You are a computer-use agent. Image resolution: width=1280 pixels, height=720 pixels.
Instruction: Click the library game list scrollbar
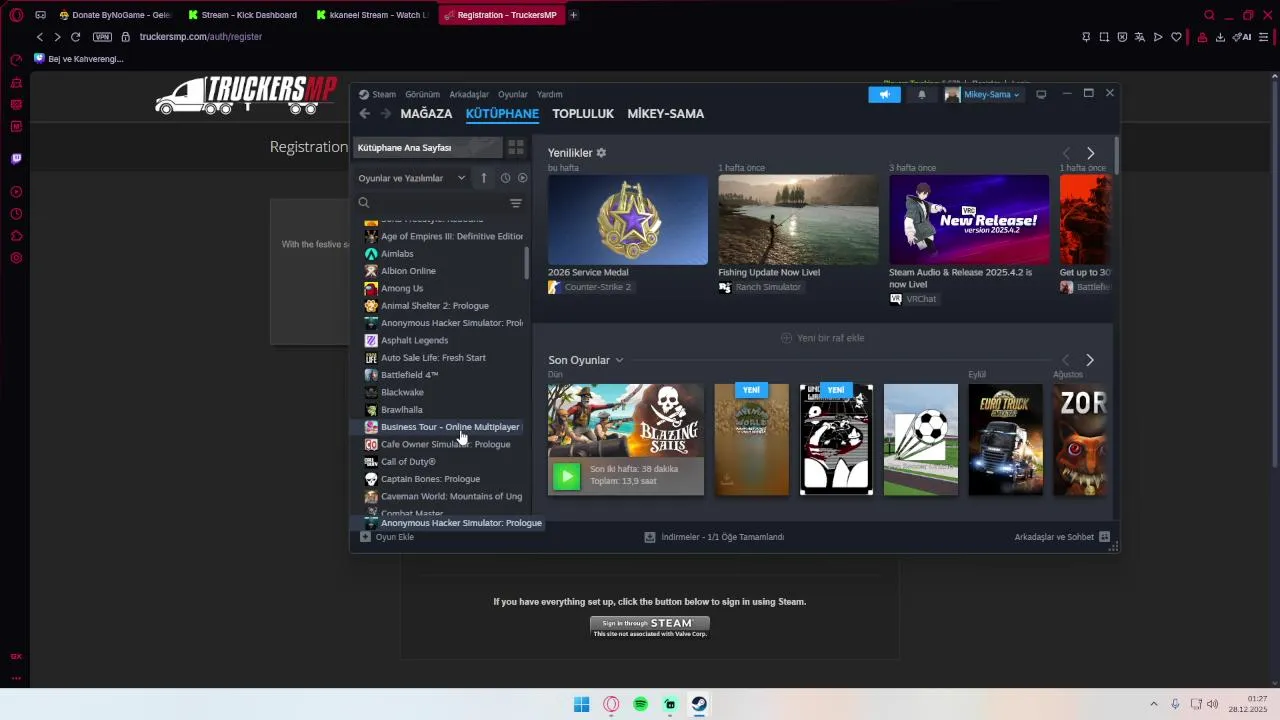(527, 263)
